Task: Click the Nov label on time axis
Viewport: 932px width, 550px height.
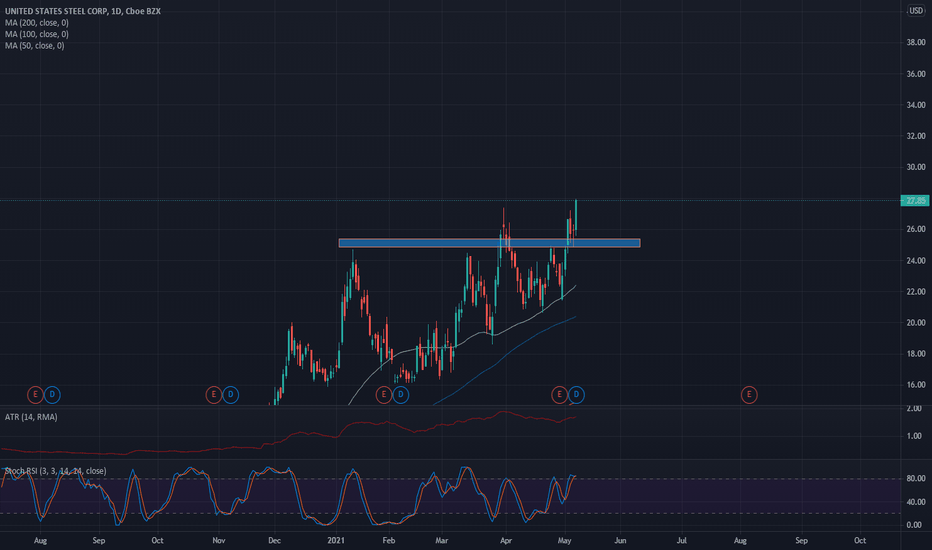Action: [219, 540]
